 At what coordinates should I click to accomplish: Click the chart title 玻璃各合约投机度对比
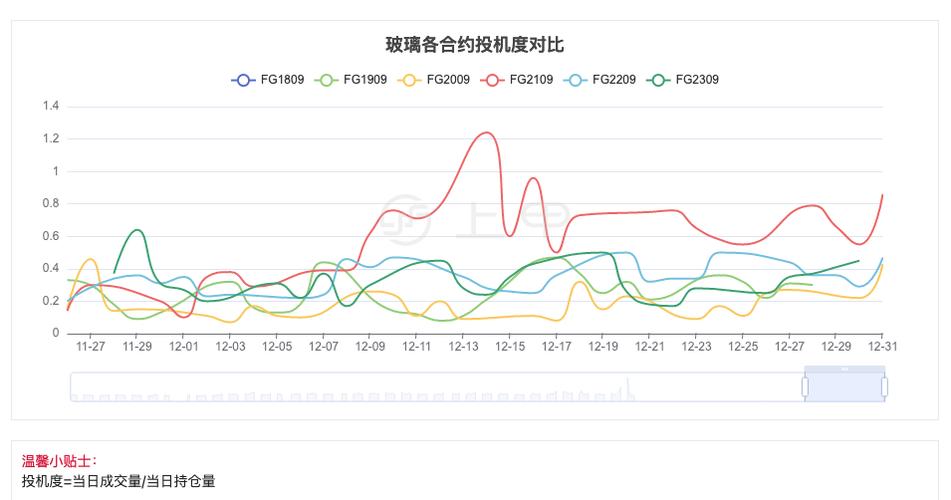(475, 45)
